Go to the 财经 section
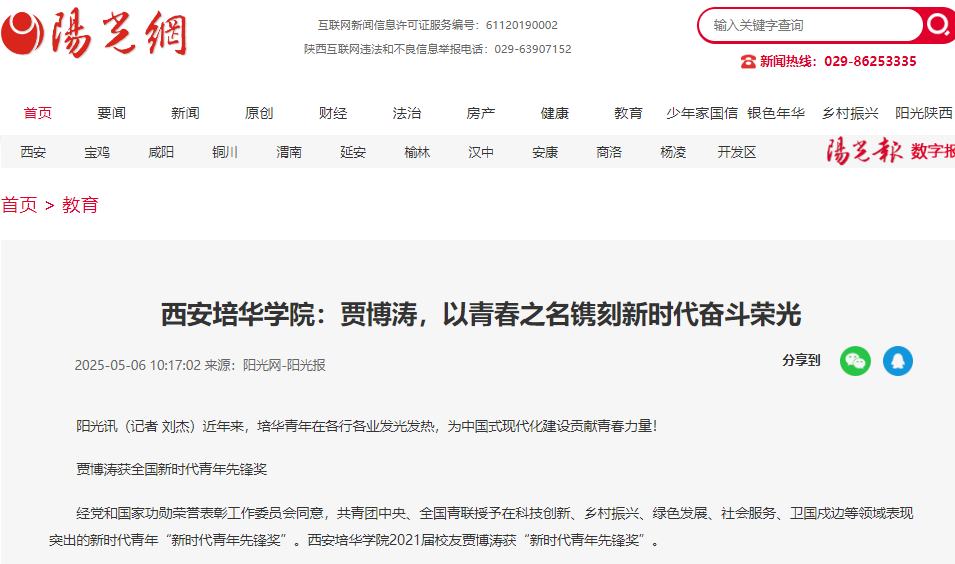Screen dimensions: 955x564 tap(333, 113)
